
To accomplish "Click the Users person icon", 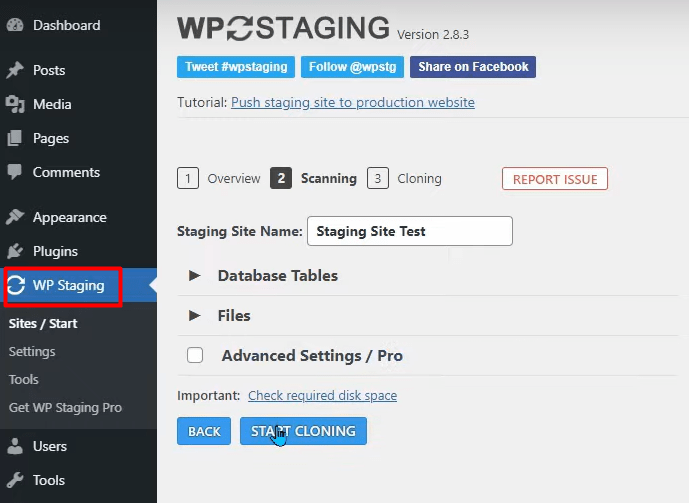I will click(x=15, y=446).
